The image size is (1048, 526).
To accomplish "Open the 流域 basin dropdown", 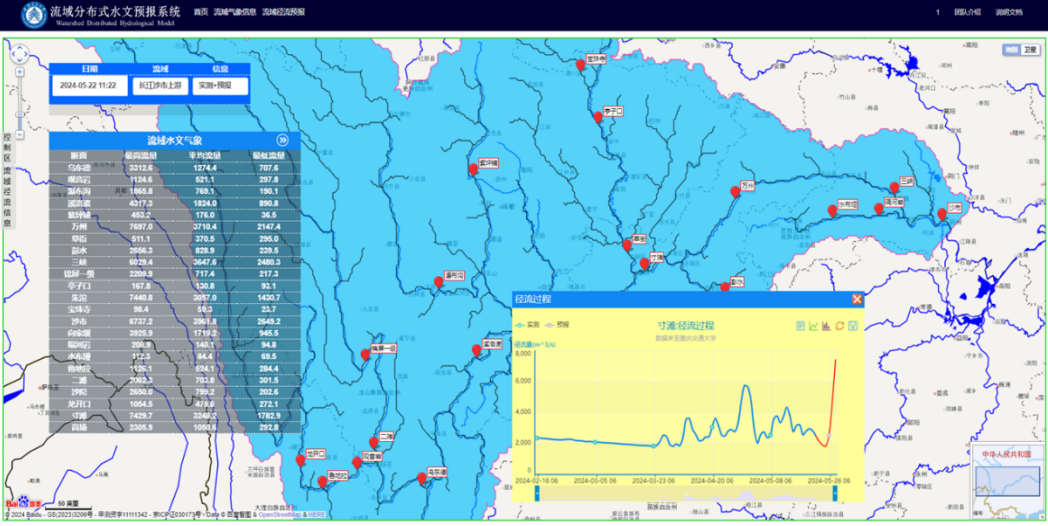I will pos(161,86).
